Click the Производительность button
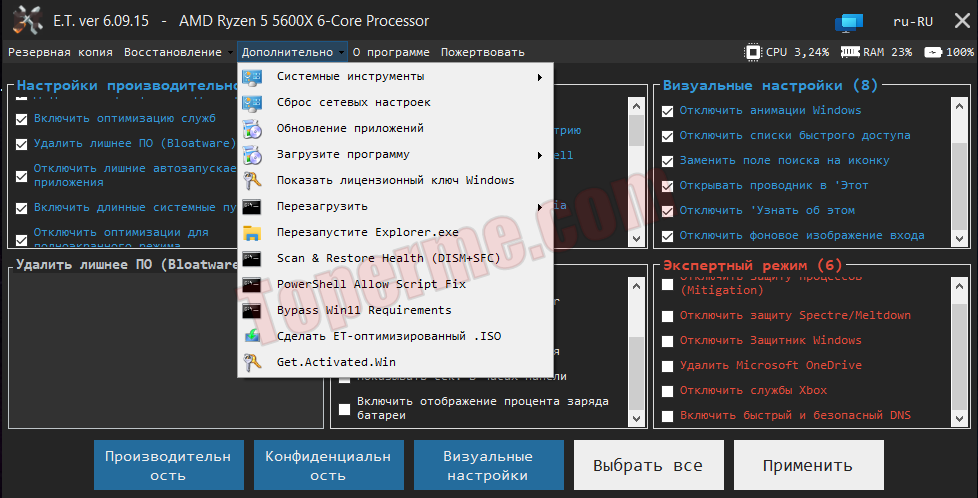Screen dimensions: 978x498 coord(168,465)
